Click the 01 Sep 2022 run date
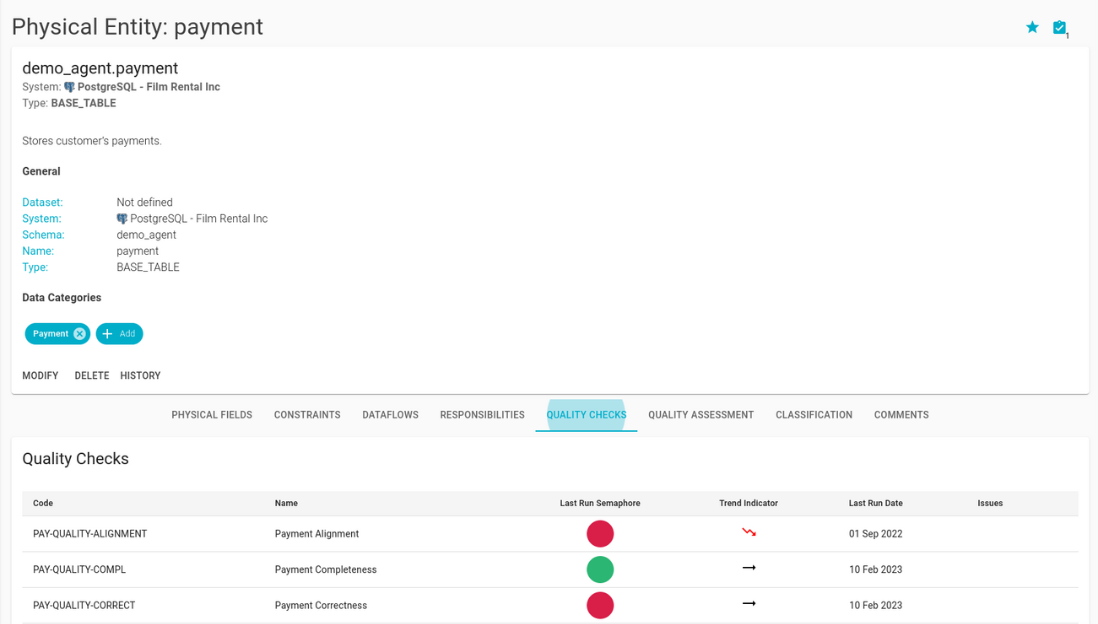The height and width of the screenshot is (624, 1098). click(875, 534)
